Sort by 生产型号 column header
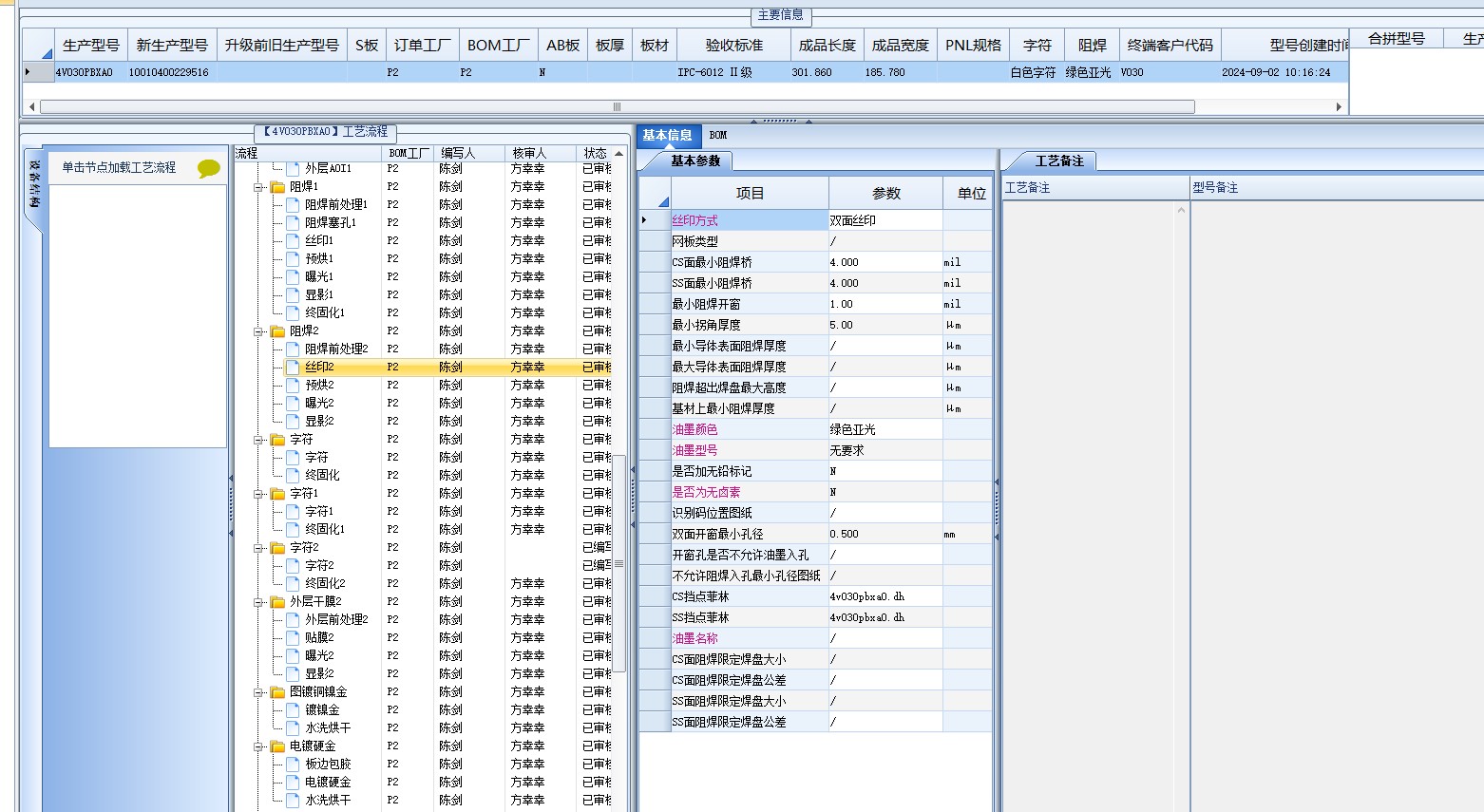 91,45
